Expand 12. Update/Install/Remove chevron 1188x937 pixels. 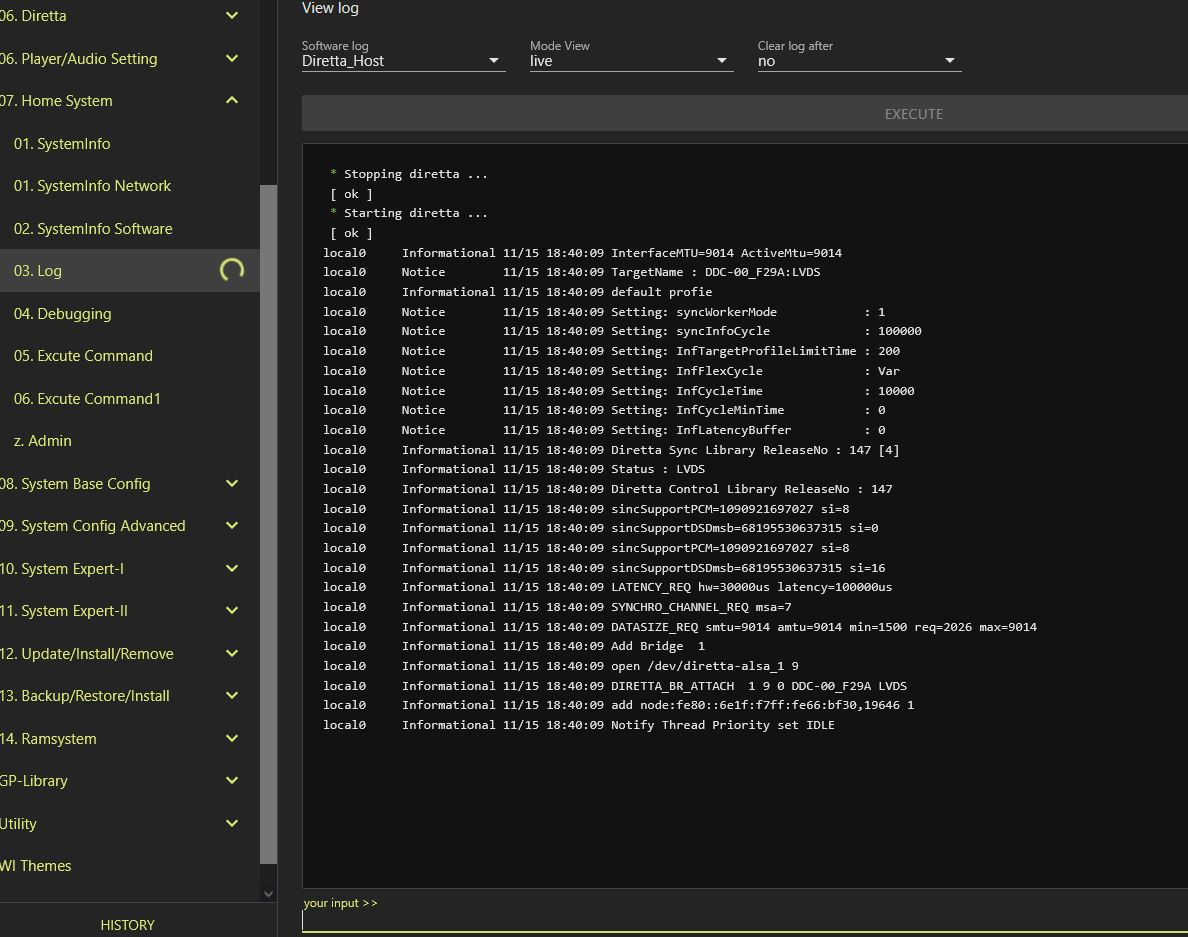(x=232, y=653)
